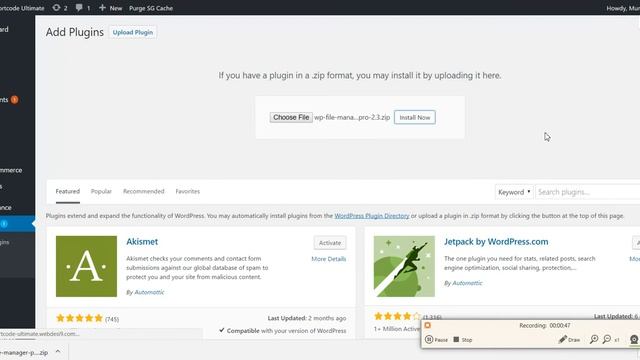
Task: Click Install Now for the uploaded zip
Action: coord(415,117)
